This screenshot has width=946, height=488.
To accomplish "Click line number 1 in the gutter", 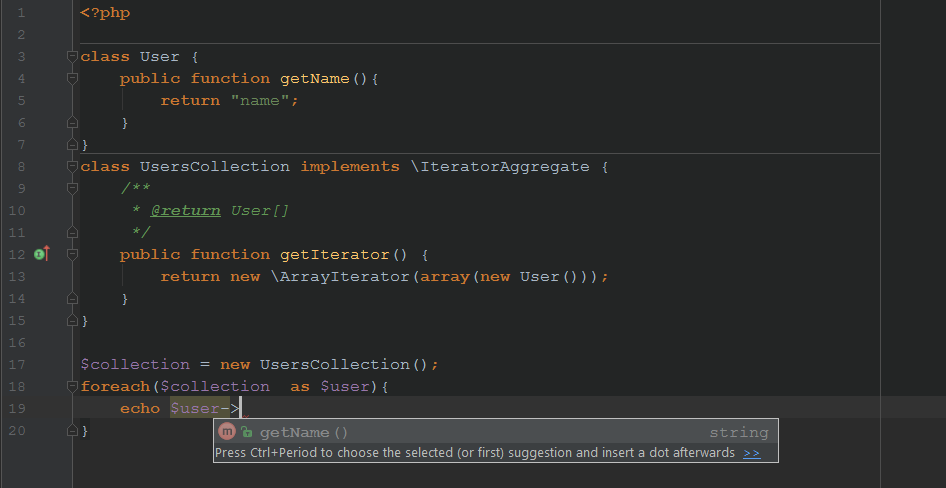I will pyautogui.click(x=21, y=13).
